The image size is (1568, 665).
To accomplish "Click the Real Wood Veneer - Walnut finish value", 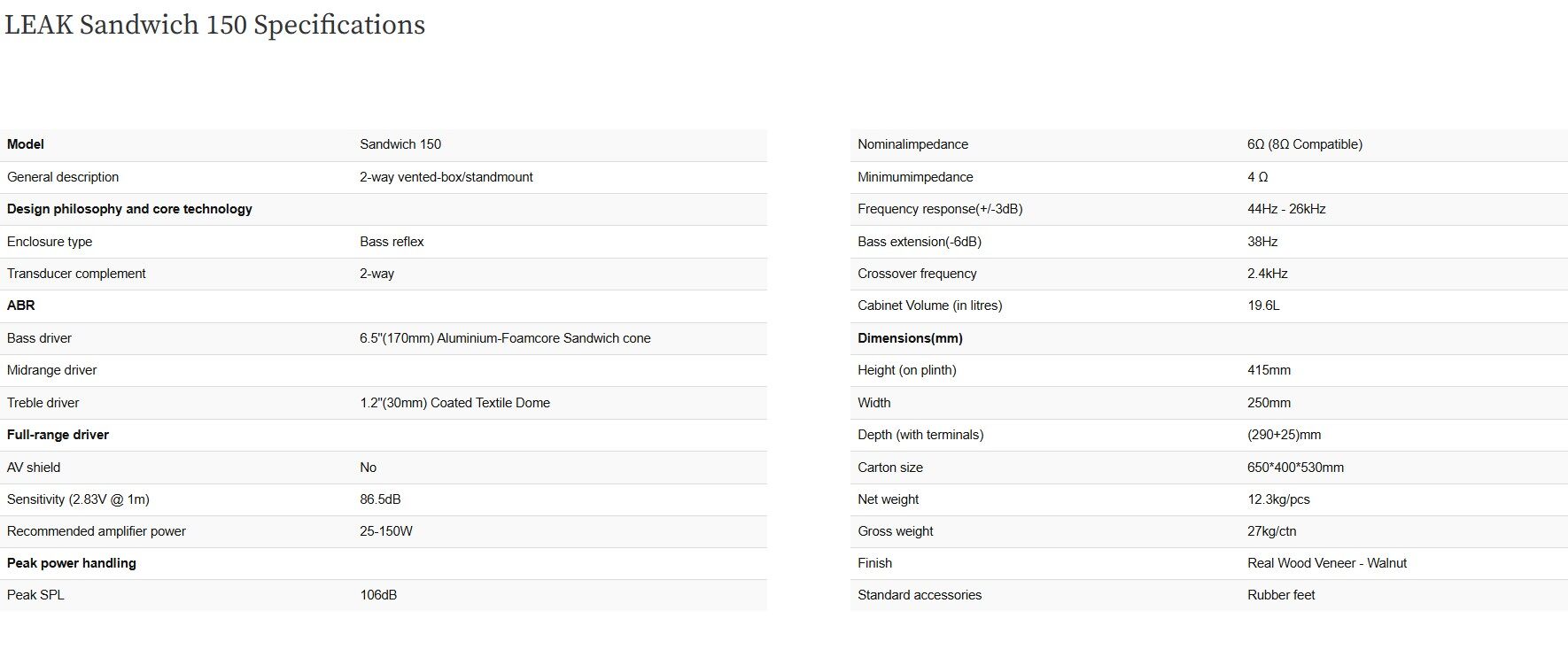I will tap(1326, 563).
